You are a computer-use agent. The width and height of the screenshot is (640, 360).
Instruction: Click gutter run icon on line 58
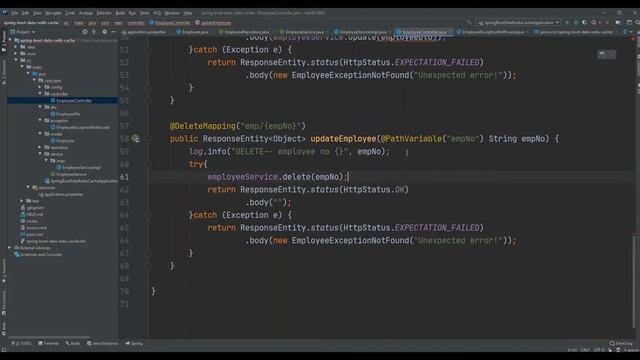point(136,139)
